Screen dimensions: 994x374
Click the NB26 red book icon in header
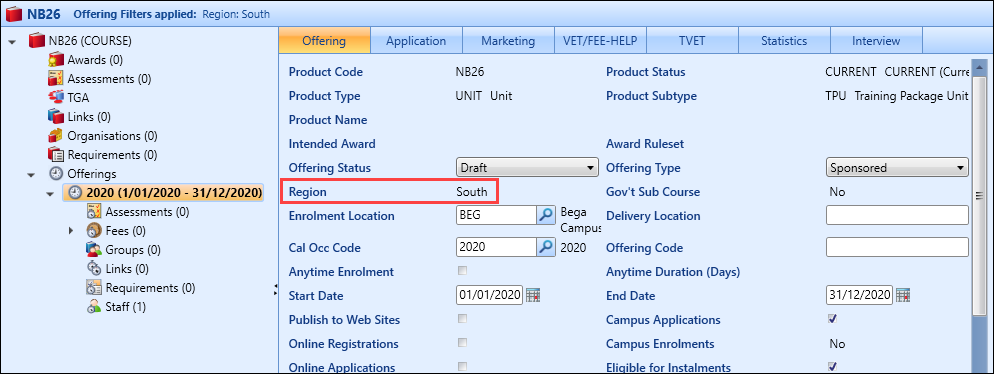click(14, 14)
